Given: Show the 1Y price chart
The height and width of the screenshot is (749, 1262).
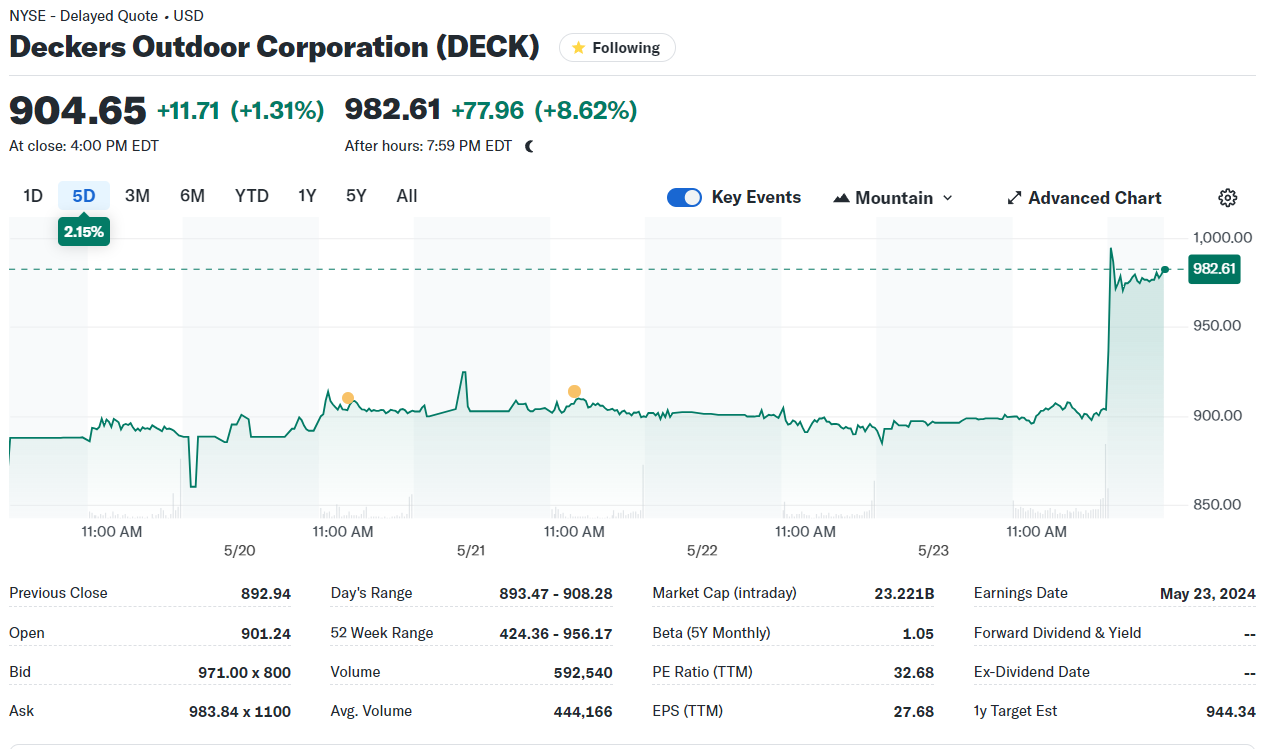Looking at the screenshot, I should (x=307, y=196).
